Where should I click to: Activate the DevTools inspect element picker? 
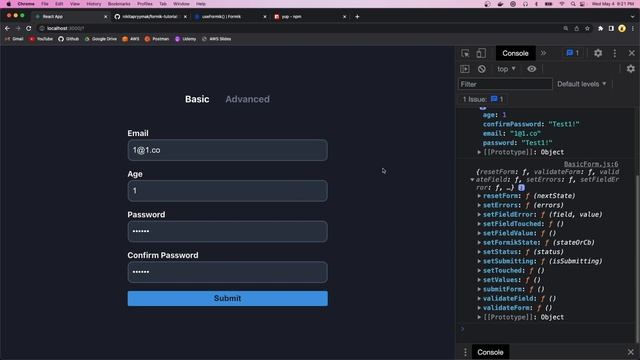click(x=465, y=53)
